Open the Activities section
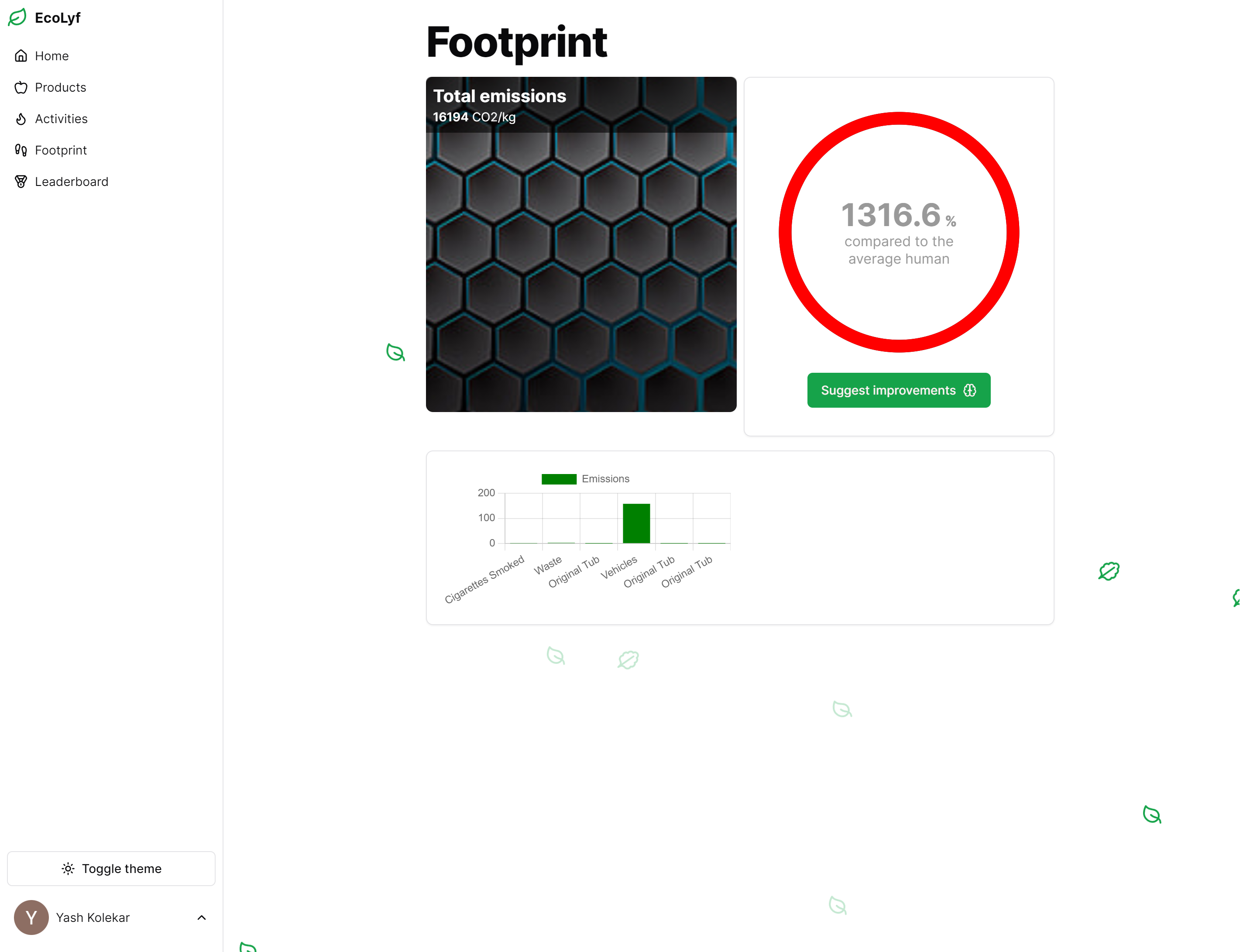 [61, 118]
